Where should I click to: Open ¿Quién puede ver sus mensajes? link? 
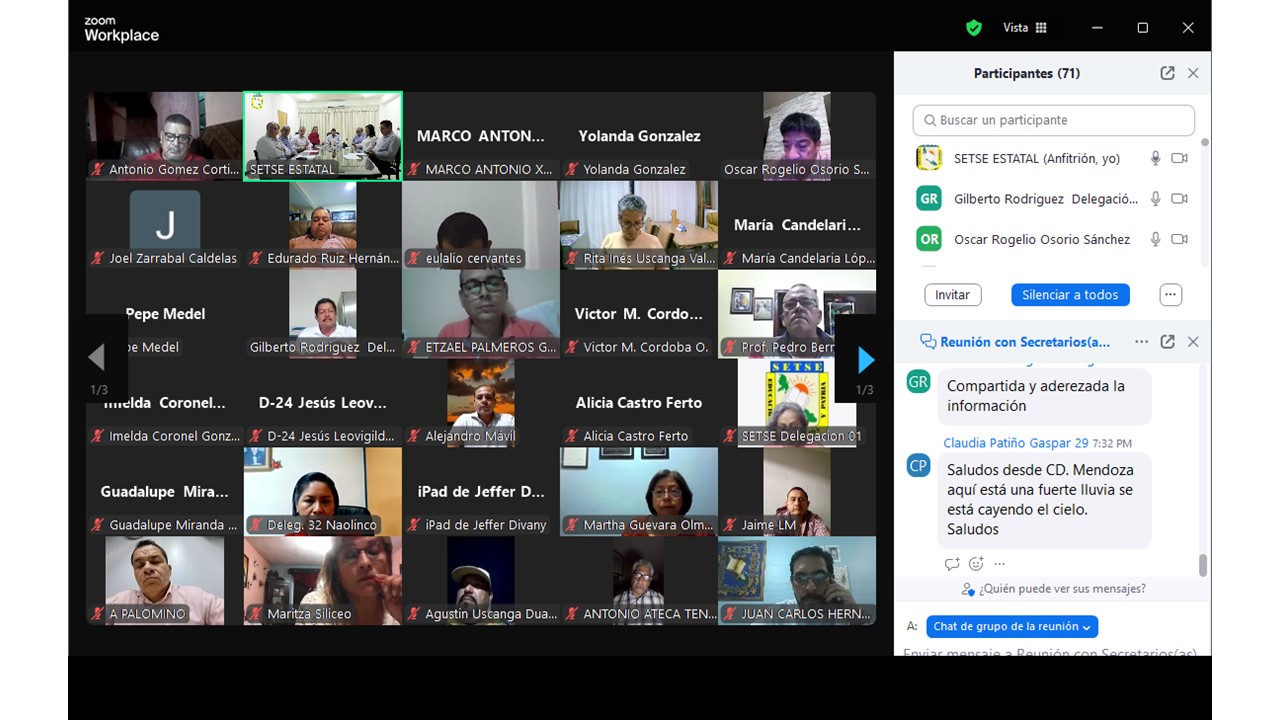pos(1053,589)
